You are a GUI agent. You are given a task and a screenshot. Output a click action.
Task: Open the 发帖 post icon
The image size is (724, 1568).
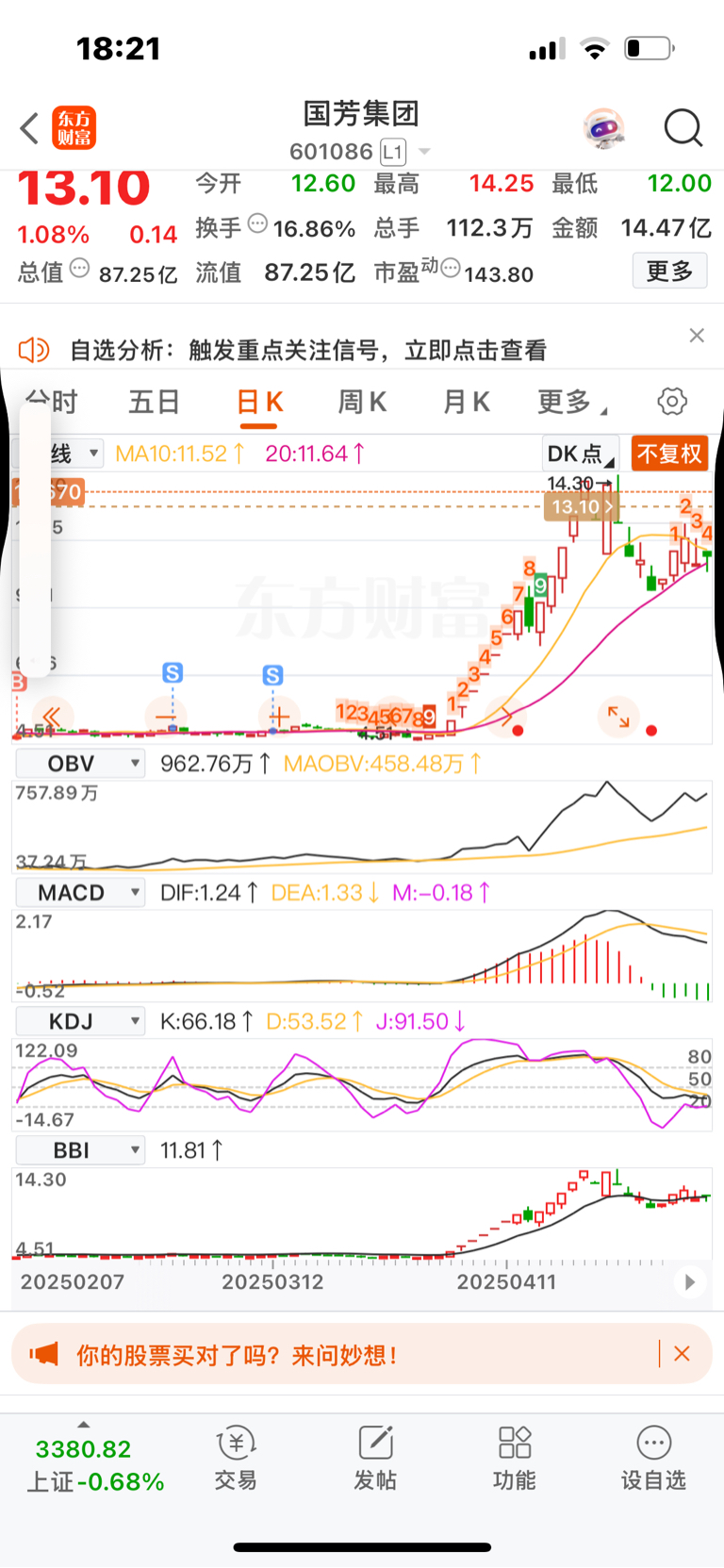tap(375, 1458)
